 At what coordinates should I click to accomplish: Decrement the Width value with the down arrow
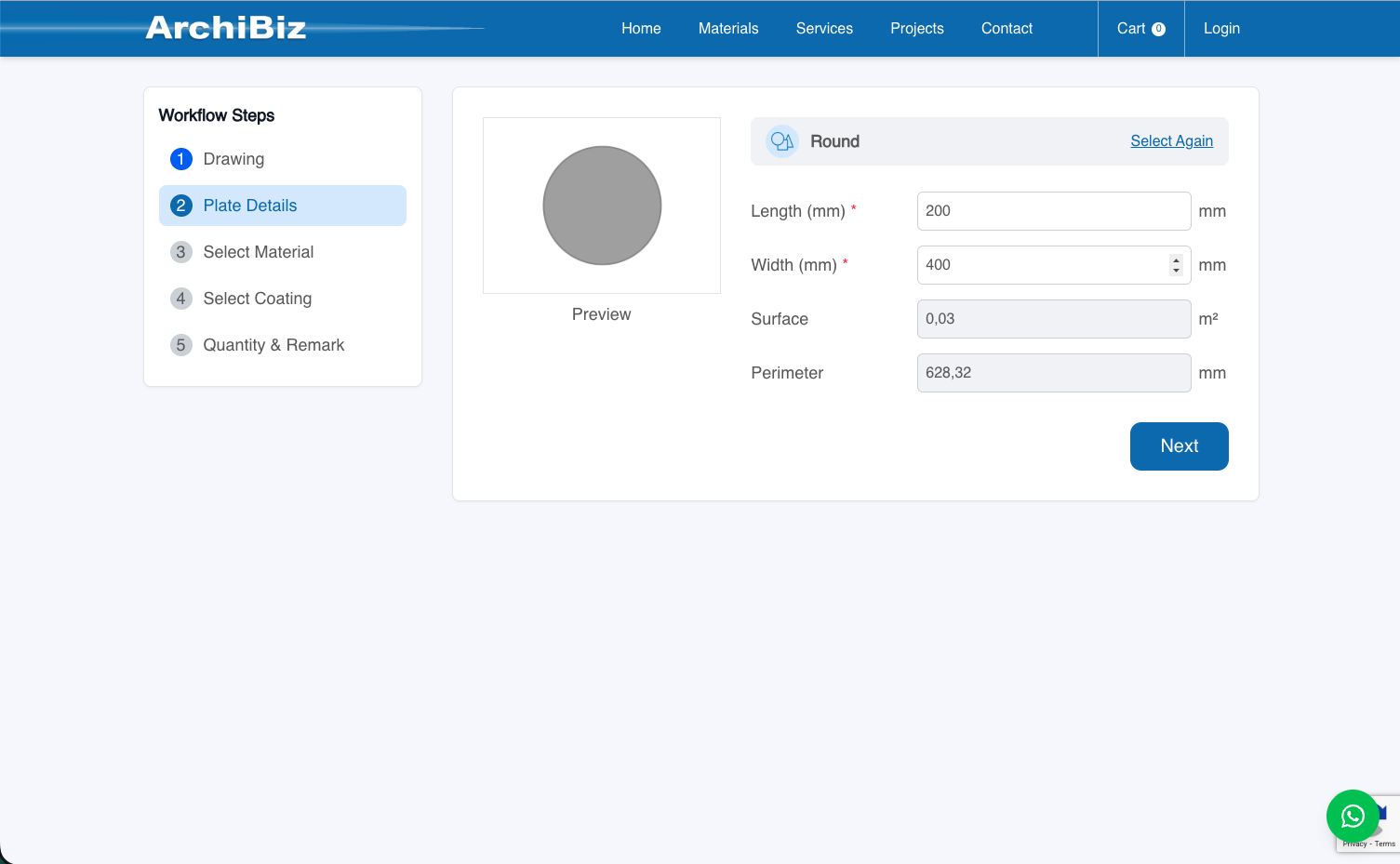click(x=1174, y=270)
